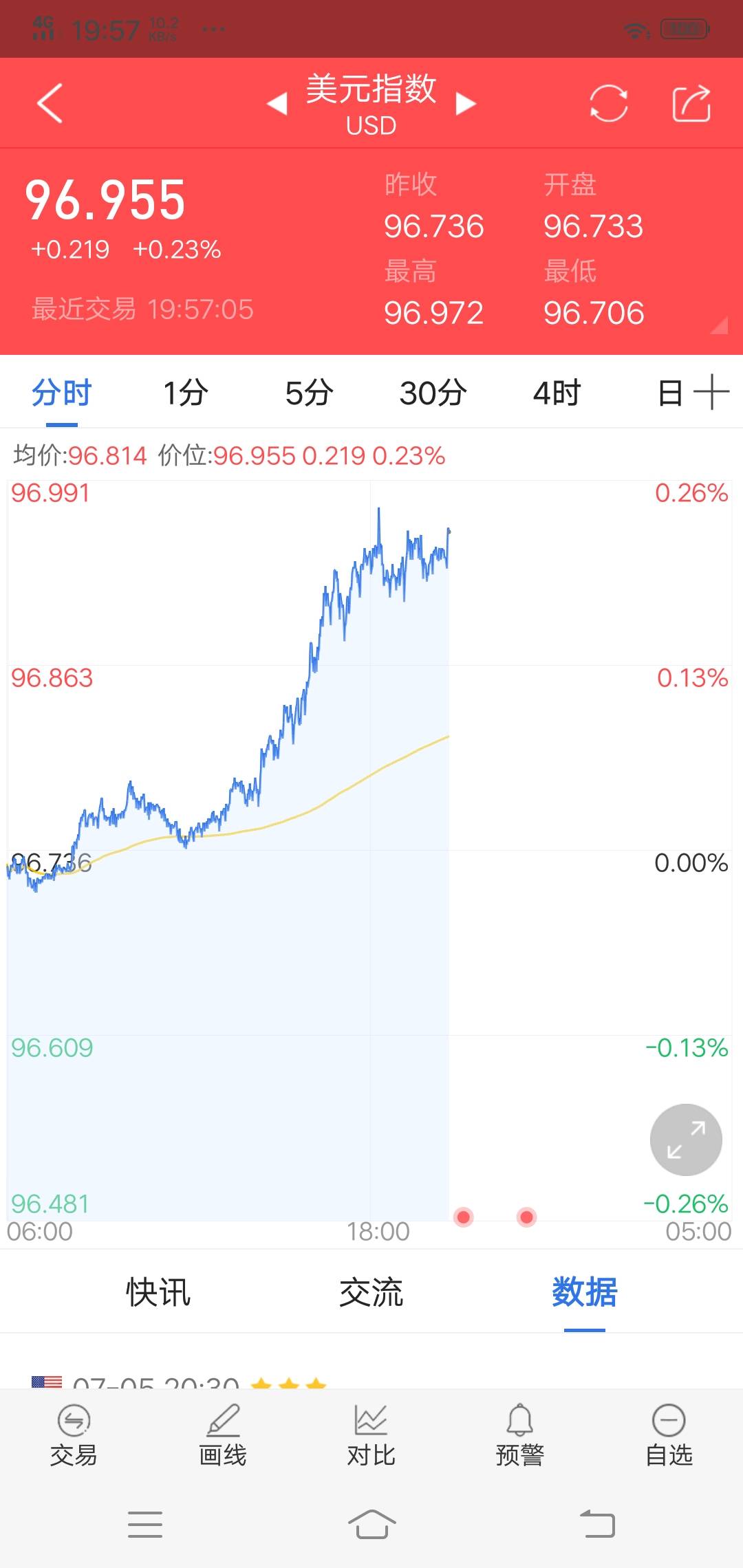Viewport: 743px width, 1568px height.
Task: Select the 5分 timeframe tab
Action: tap(310, 393)
